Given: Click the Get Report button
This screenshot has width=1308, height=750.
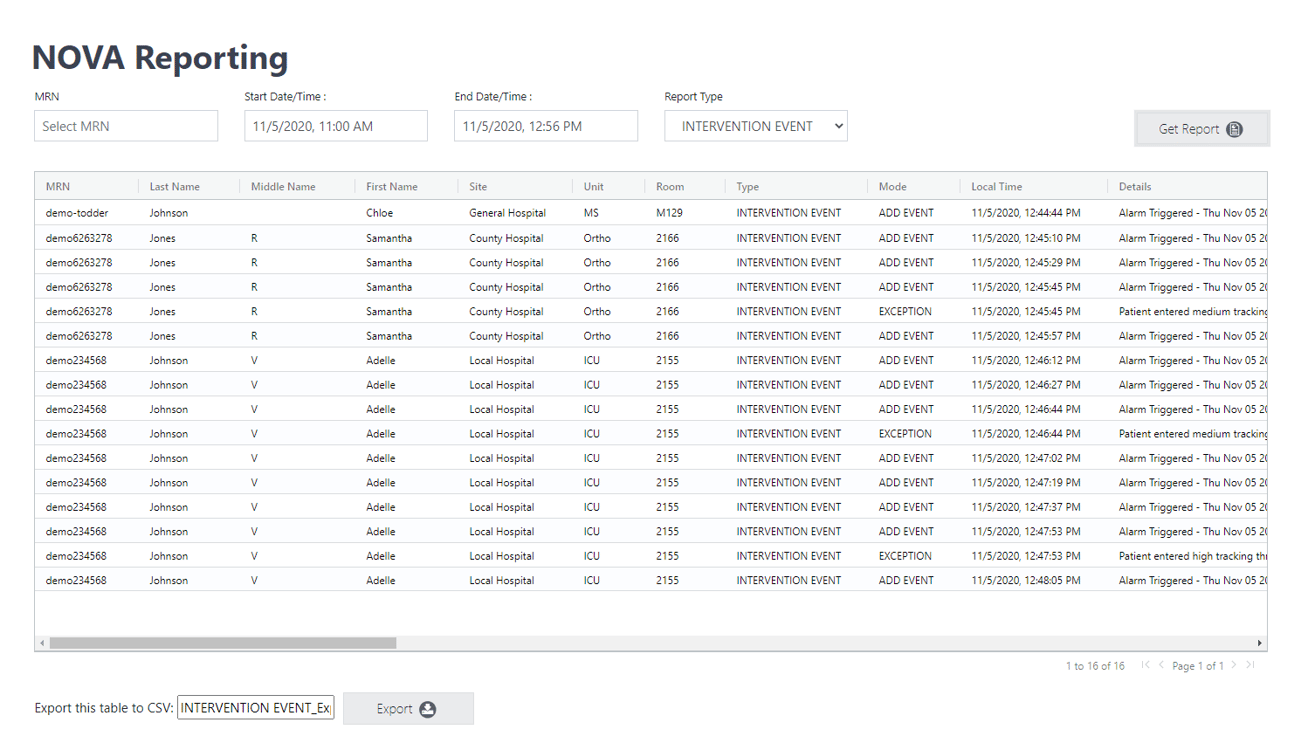Looking at the screenshot, I should 1201,129.
